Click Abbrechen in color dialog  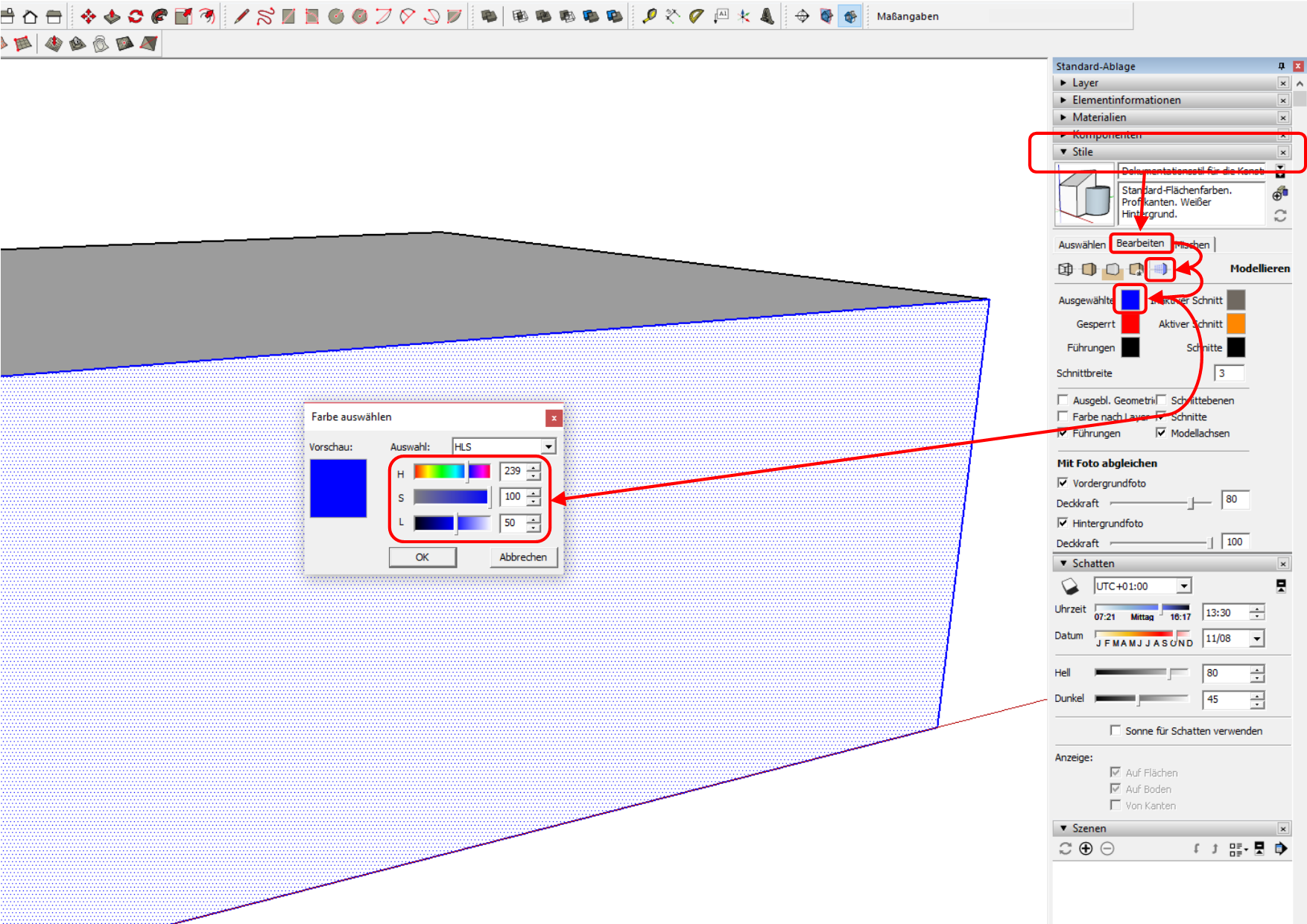click(x=523, y=557)
